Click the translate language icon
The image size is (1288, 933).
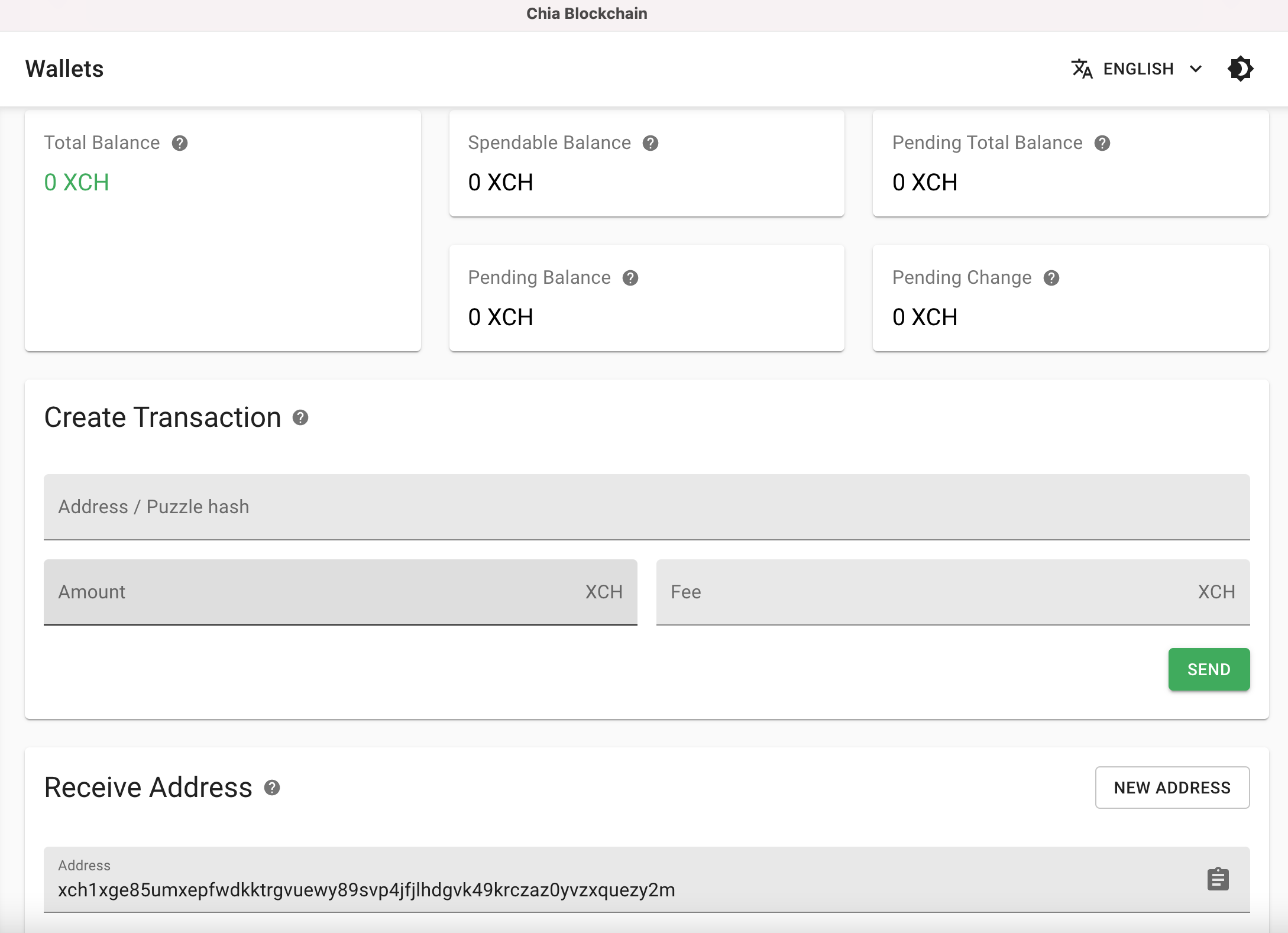click(1082, 69)
